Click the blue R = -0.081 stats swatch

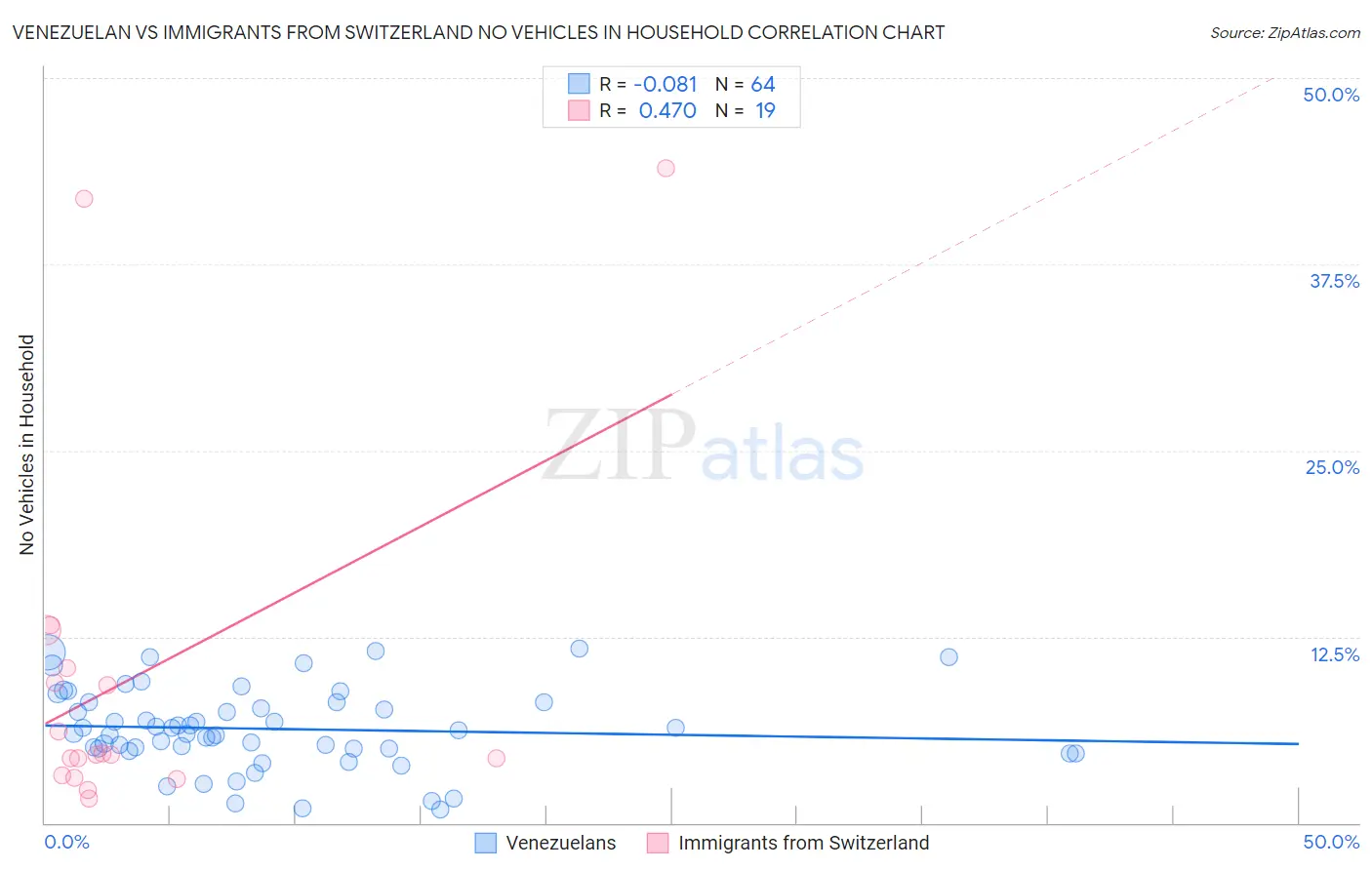pos(579,84)
